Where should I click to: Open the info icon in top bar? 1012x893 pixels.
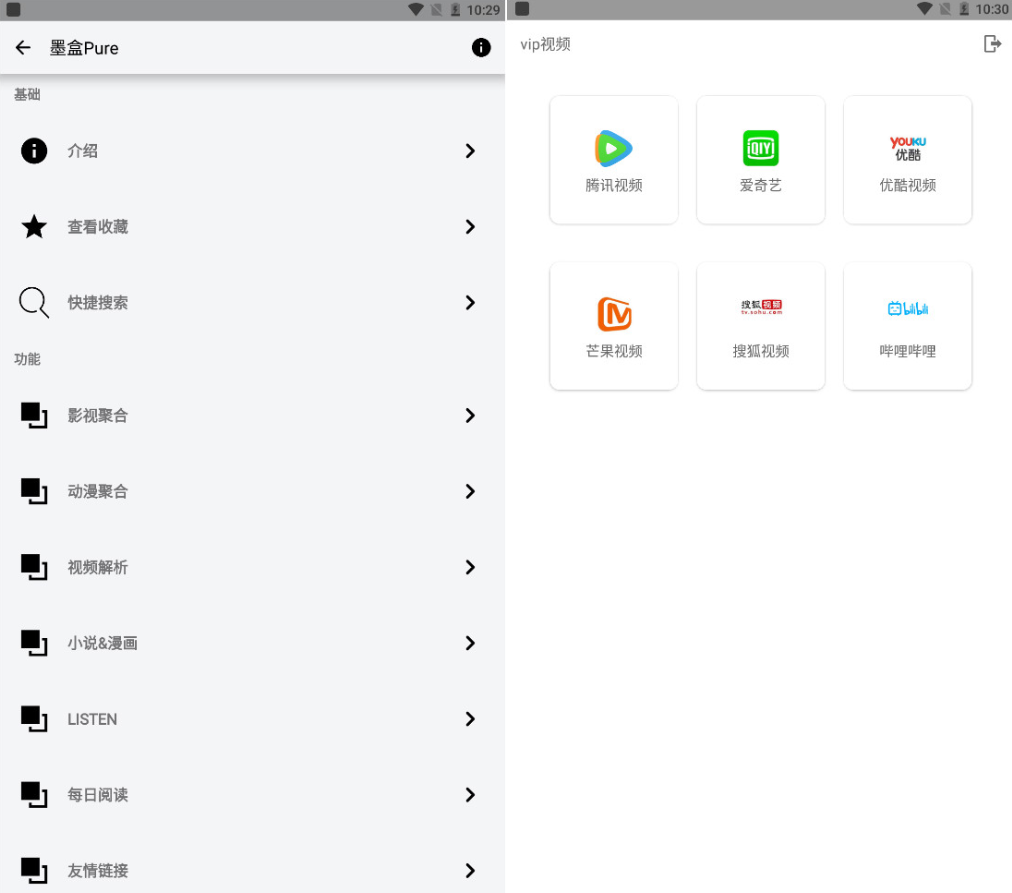click(481, 48)
